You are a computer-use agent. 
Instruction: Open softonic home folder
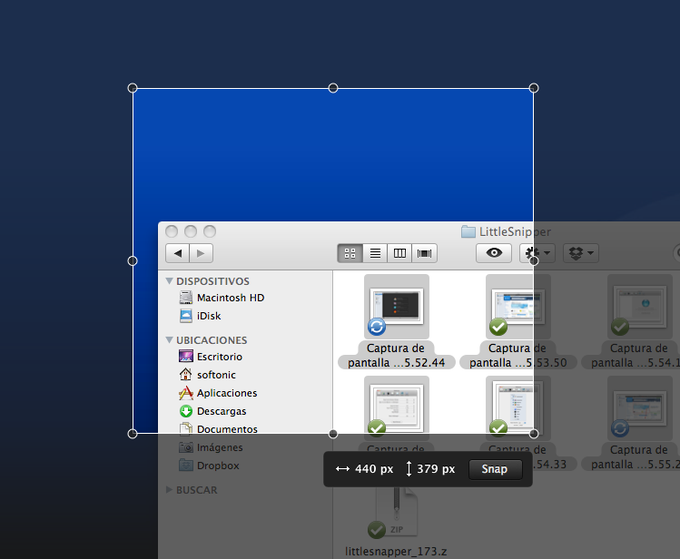pos(207,375)
